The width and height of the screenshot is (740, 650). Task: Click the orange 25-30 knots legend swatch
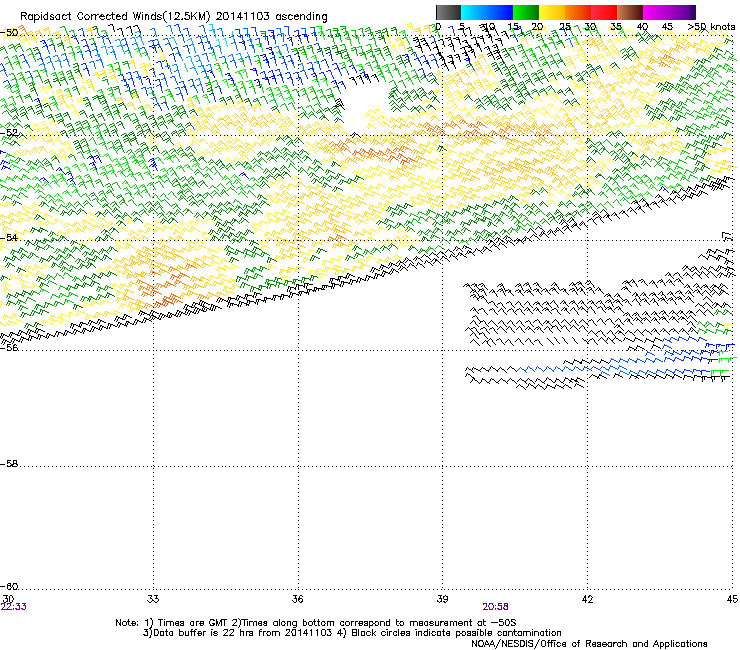pos(578,12)
